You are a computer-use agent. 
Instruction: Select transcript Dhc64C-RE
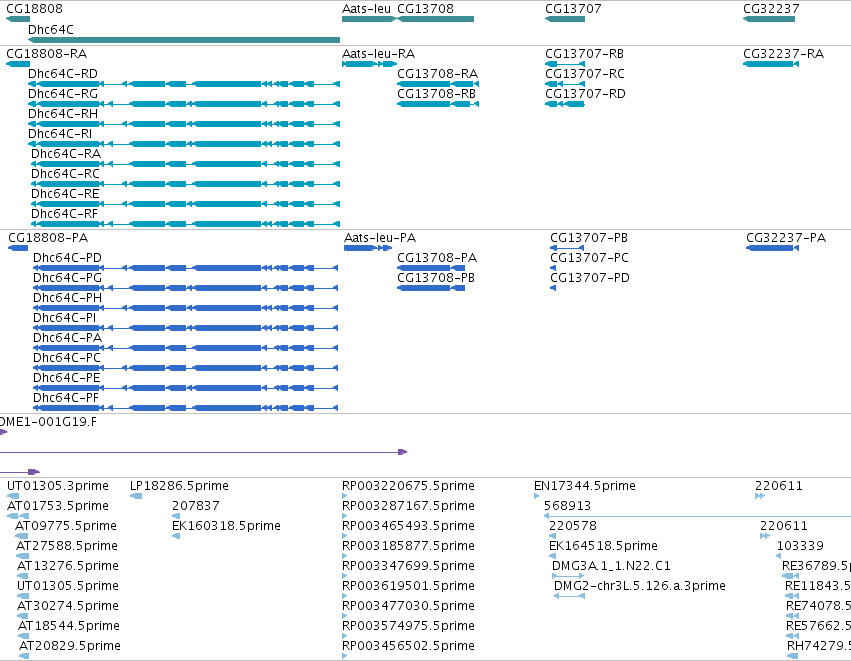coord(185,204)
